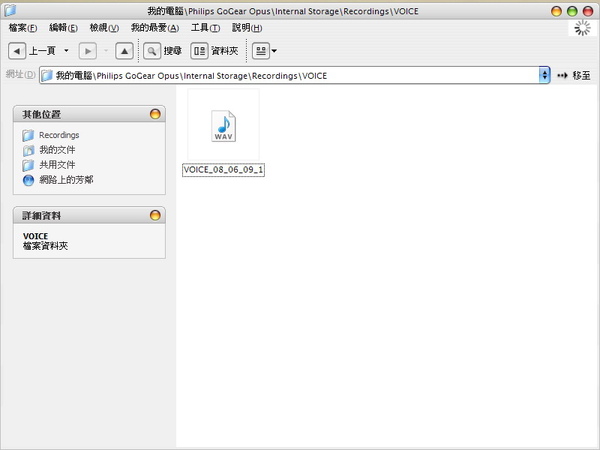Click the title bar folder icon
The image size is (600, 450).
[x=10, y=10]
